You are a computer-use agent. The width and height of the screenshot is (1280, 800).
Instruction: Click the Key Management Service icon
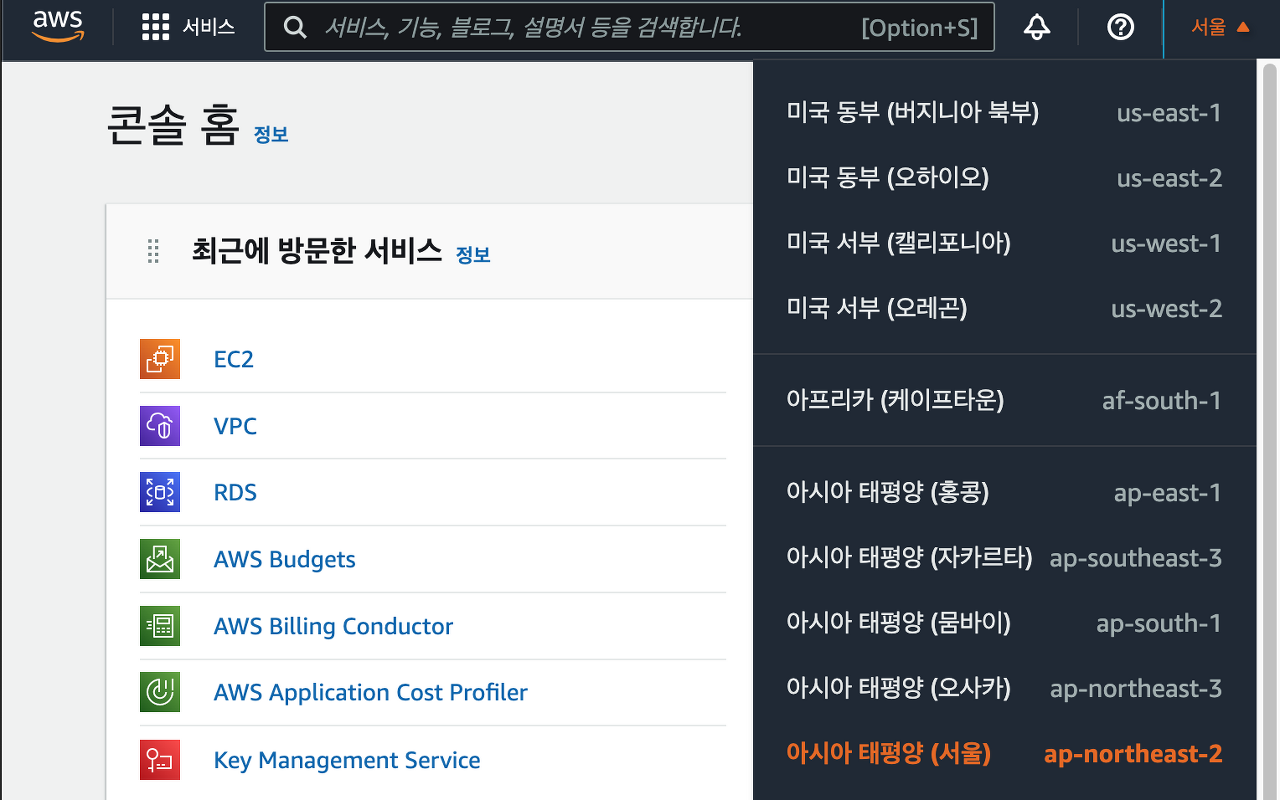click(x=160, y=760)
